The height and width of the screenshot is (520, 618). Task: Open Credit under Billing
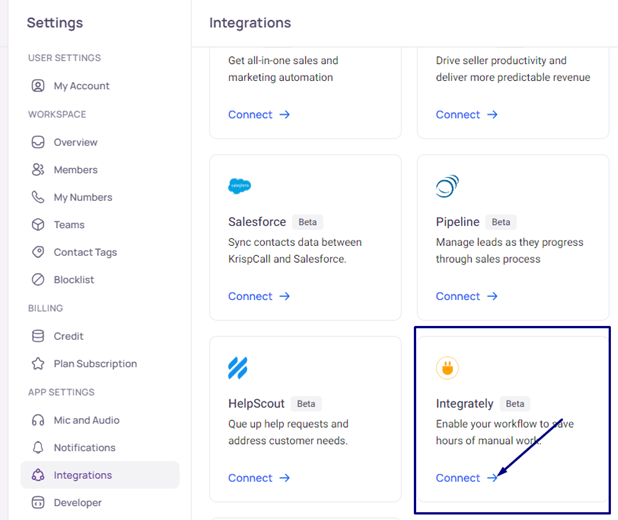tap(68, 336)
